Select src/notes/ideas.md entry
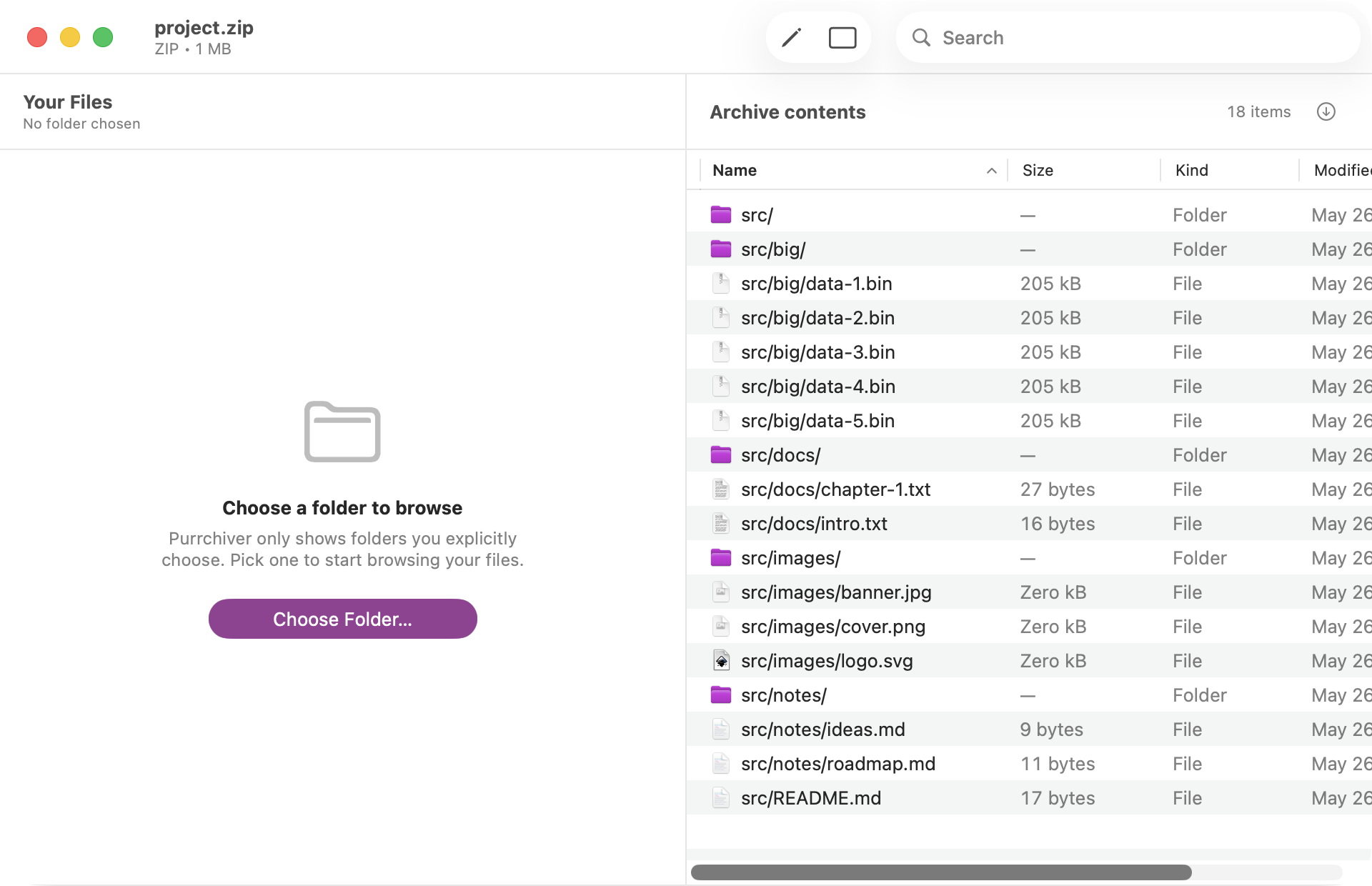Viewport: 1372px width, 886px height. [823, 730]
